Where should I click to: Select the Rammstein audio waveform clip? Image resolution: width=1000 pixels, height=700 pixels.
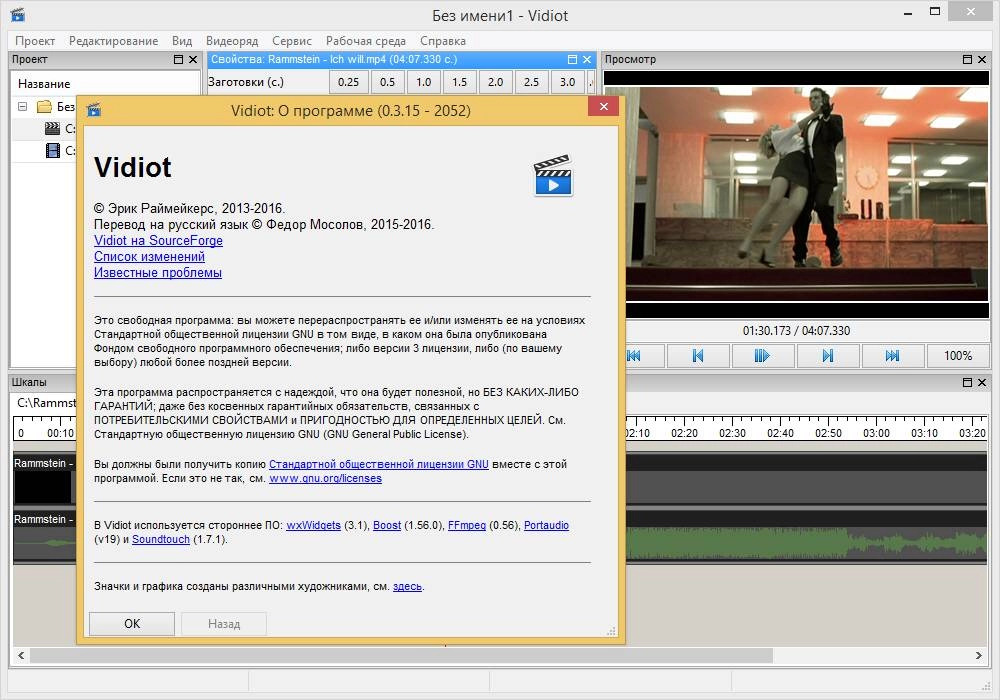tap(806, 537)
